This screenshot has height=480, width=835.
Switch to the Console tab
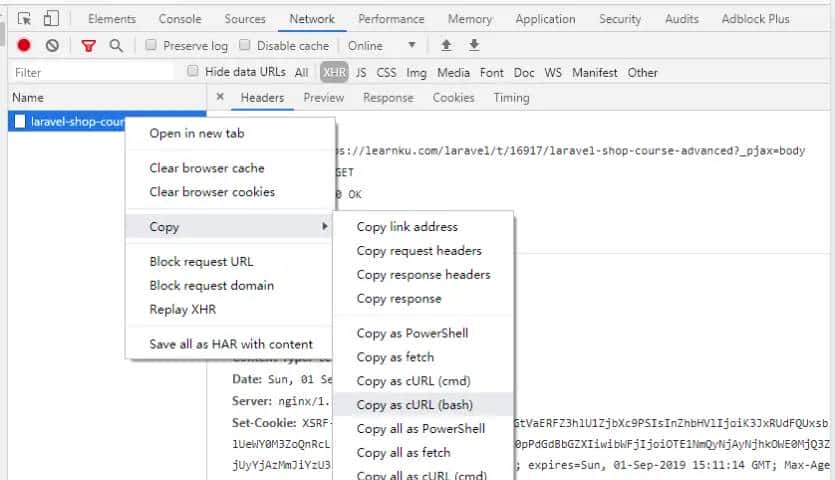(x=180, y=19)
